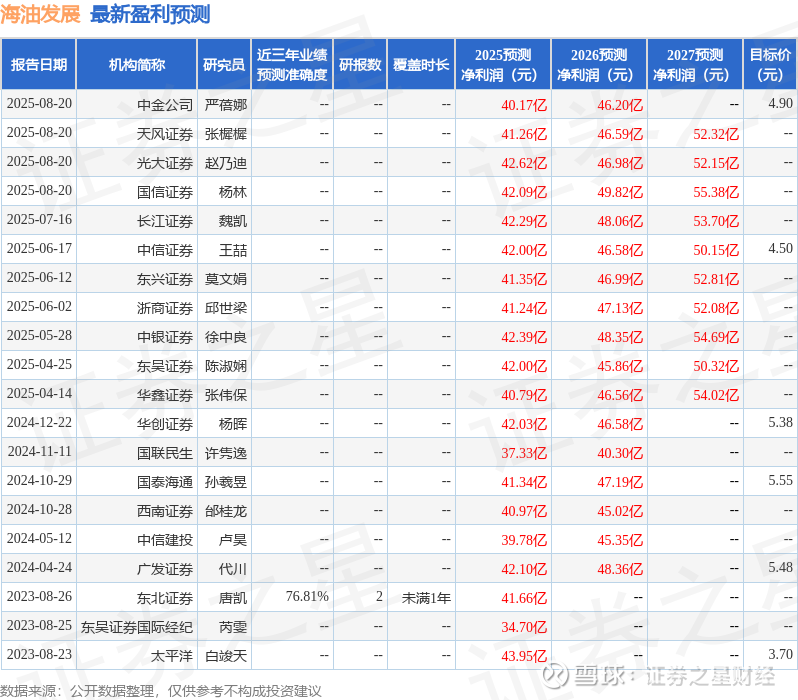This screenshot has height=700, width=798.
Task: Click 东吴证券国际经纪 institution cell
Action: [x=137, y=627]
